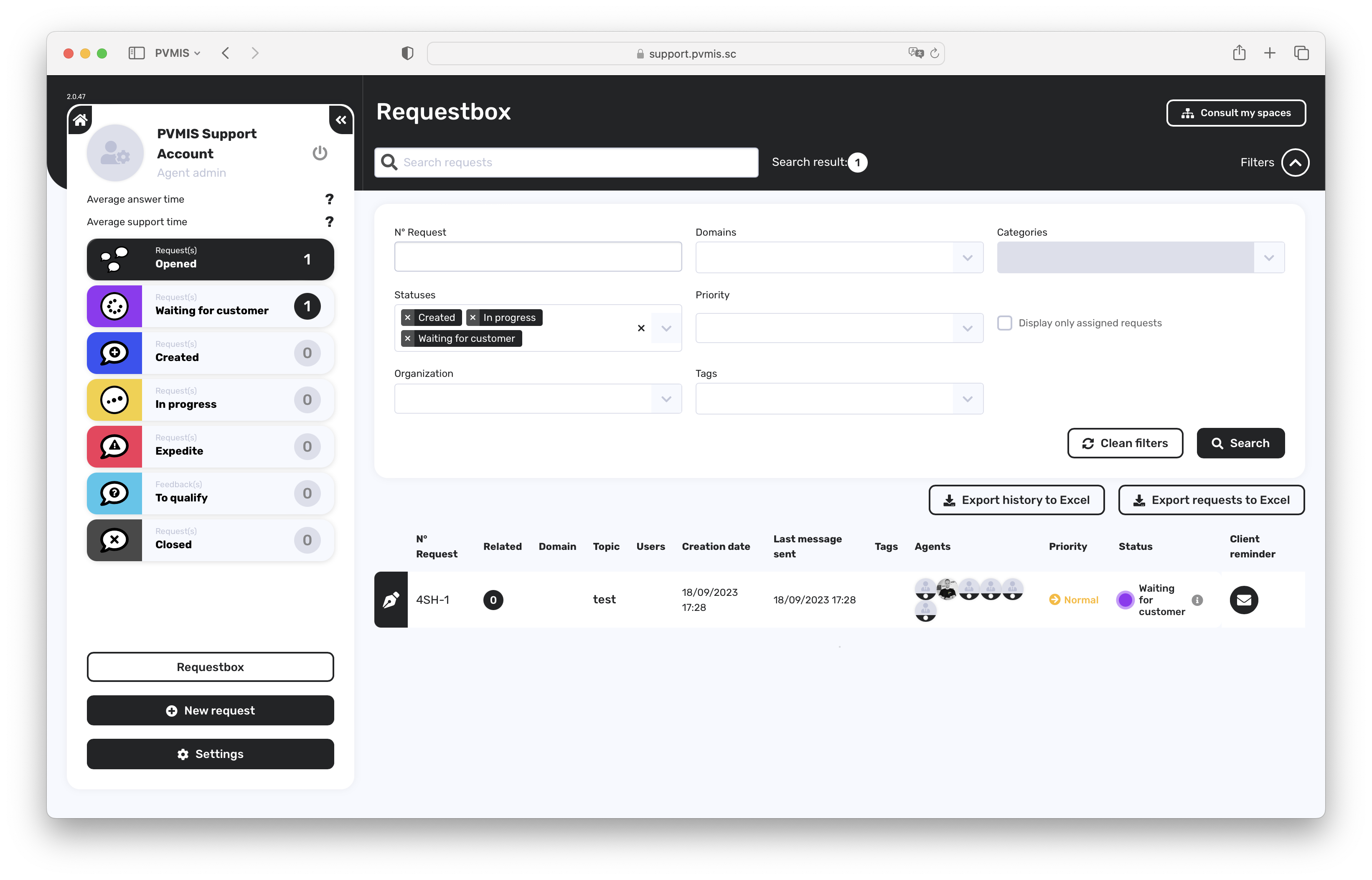
Task: Open the edit pen icon for 4SH-1
Action: [391, 600]
